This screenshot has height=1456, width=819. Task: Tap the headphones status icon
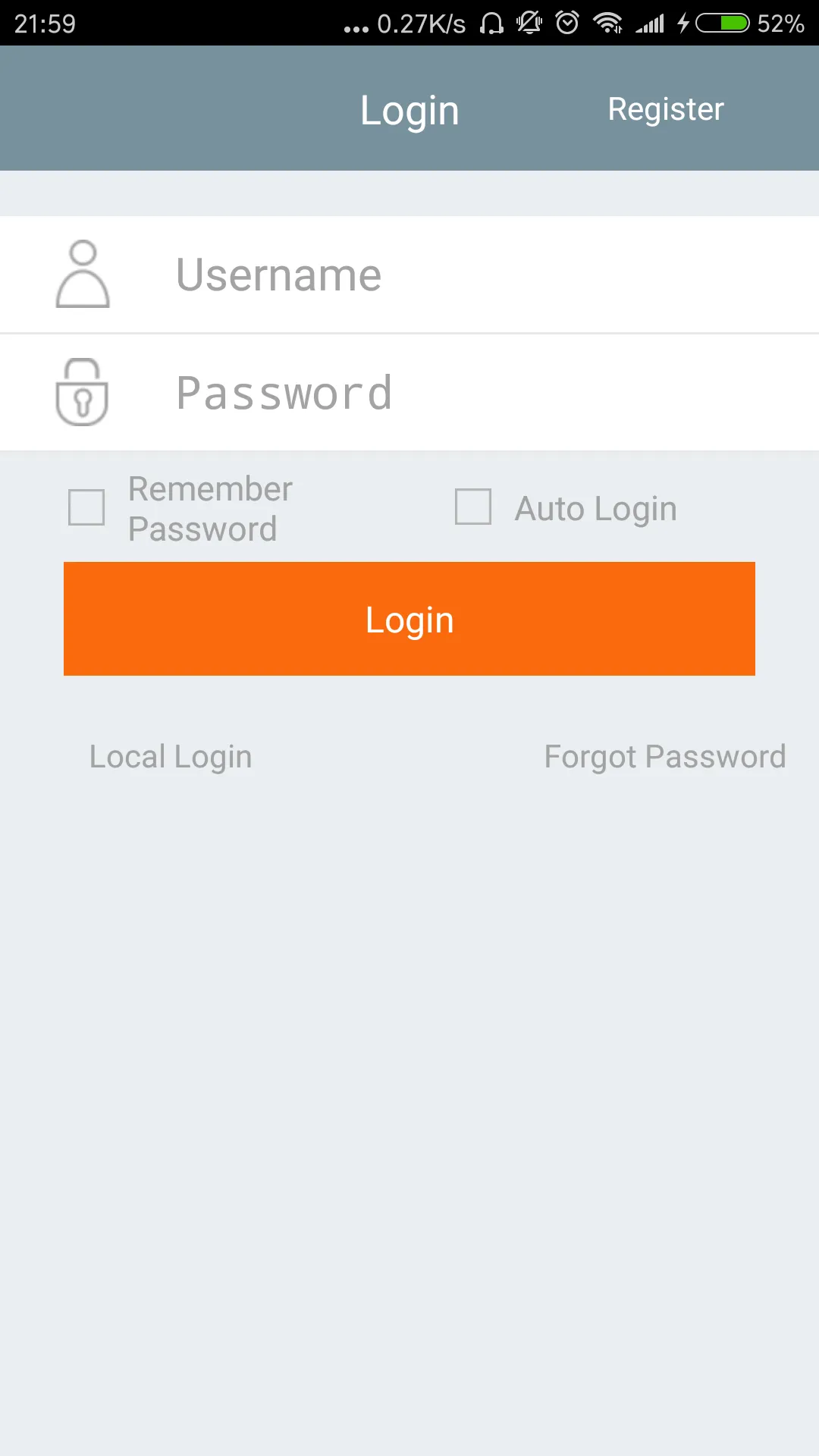click(x=491, y=24)
